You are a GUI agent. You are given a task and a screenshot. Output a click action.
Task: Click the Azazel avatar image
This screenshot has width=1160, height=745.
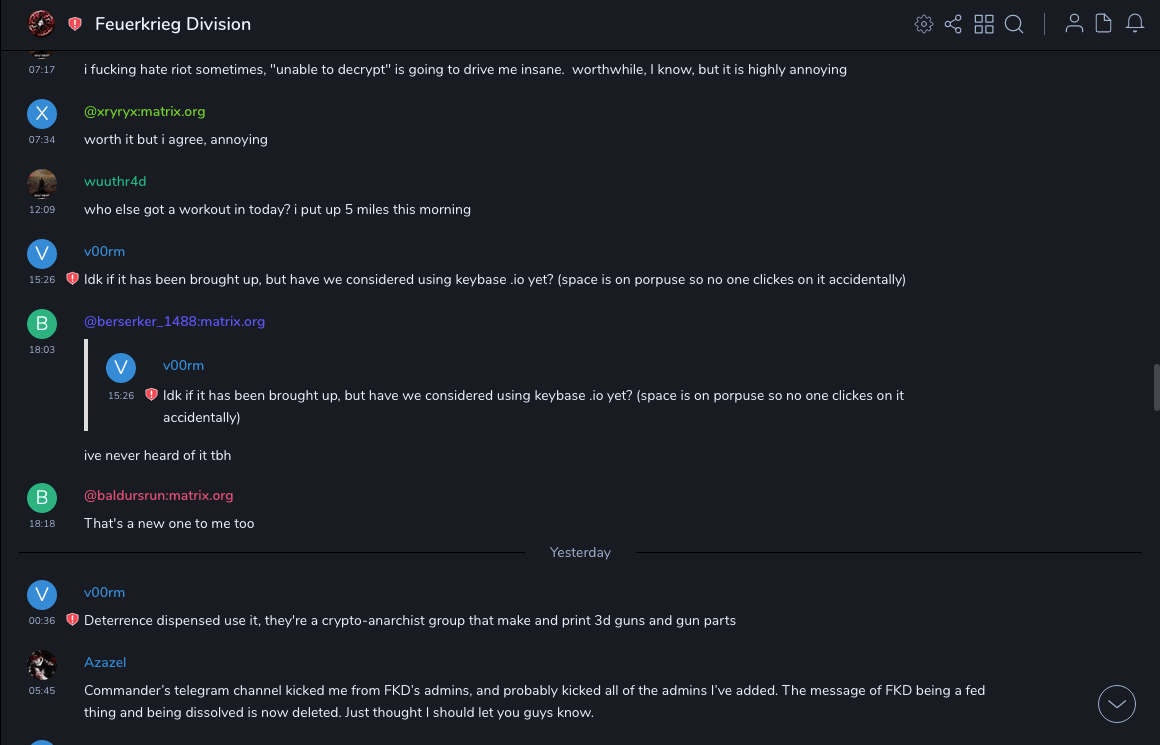pyautogui.click(x=41, y=664)
